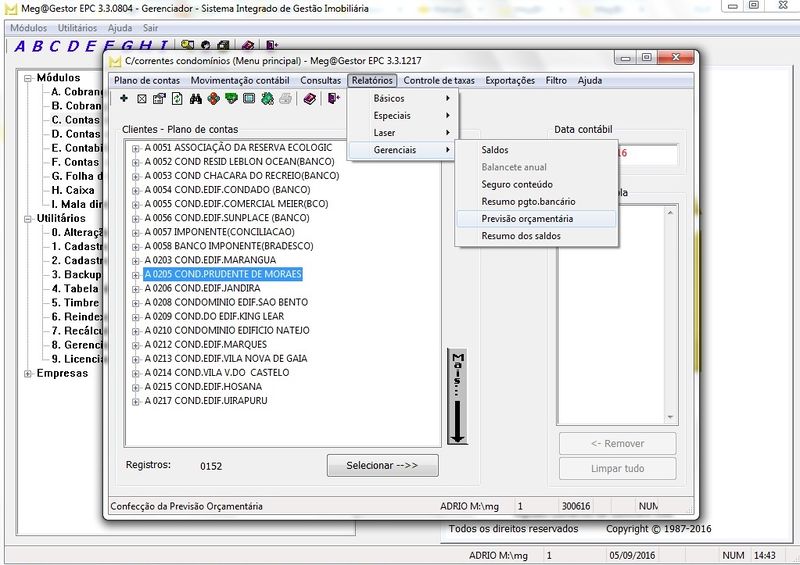Image resolution: width=800 pixels, height=565 pixels.
Task: Expand A 0051 ASSOCIAÇÃO DA RESERVA ECOLOGIC node
Action: [135, 148]
